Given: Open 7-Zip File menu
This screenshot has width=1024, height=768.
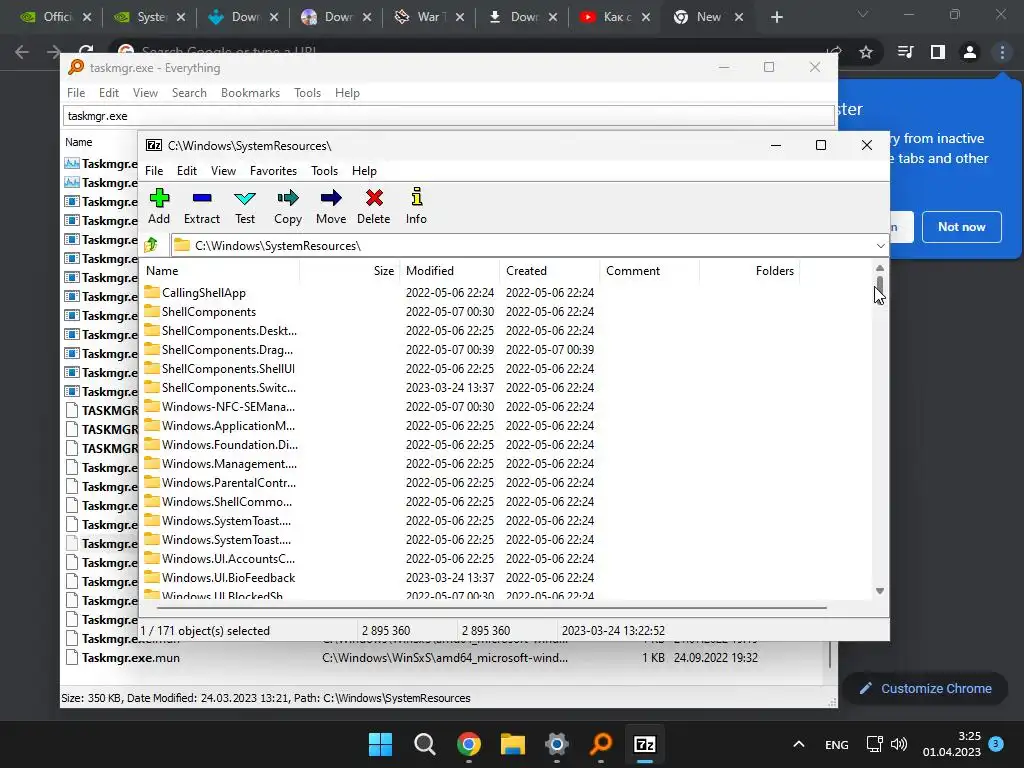Looking at the screenshot, I should [154, 170].
